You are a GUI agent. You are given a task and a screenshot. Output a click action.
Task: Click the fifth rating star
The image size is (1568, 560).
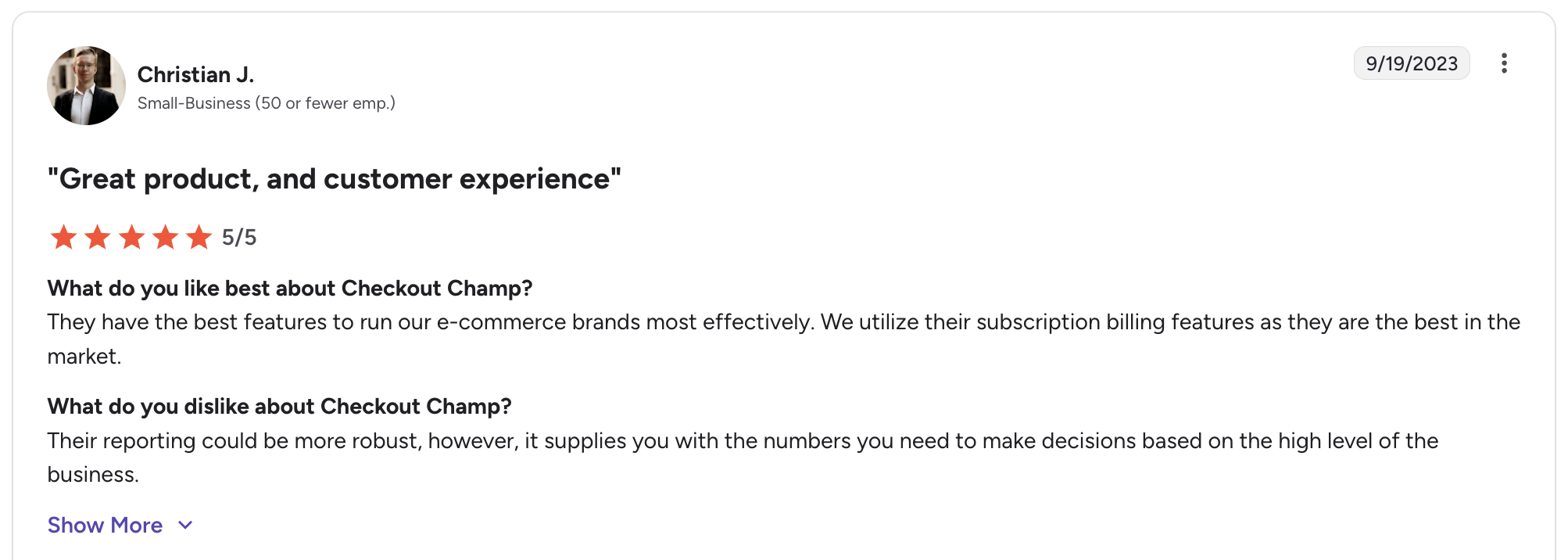pos(199,237)
